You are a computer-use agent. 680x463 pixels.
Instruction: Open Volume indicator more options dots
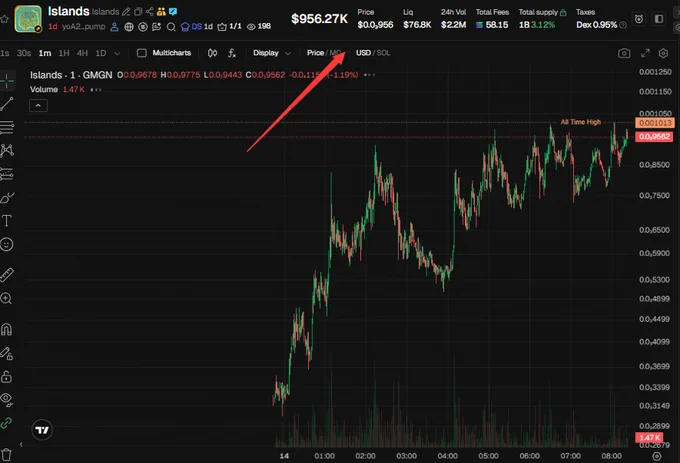[x=96, y=90]
